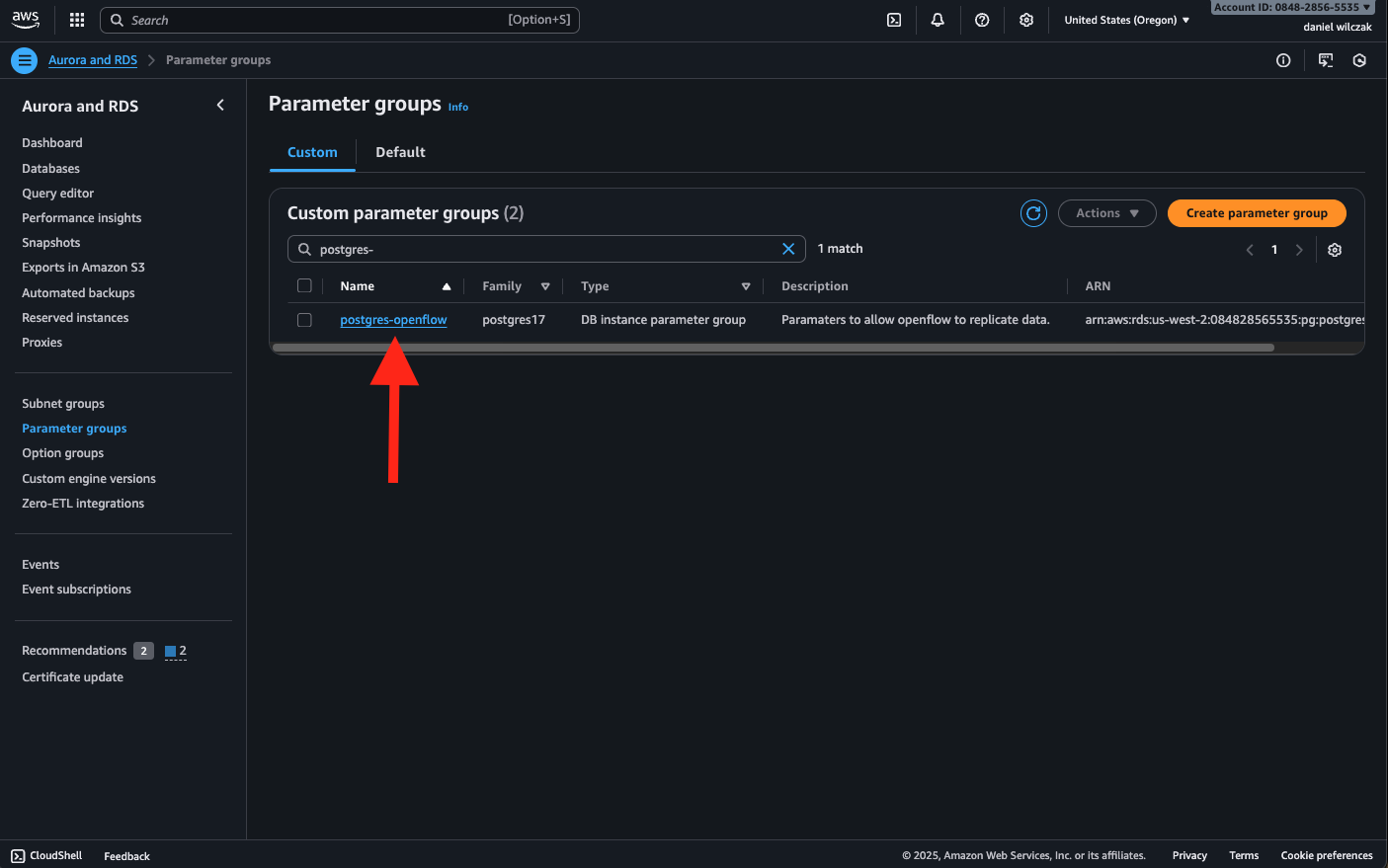Go to Snapshots in the sidebar
The height and width of the screenshot is (868, 1388).
51,243
